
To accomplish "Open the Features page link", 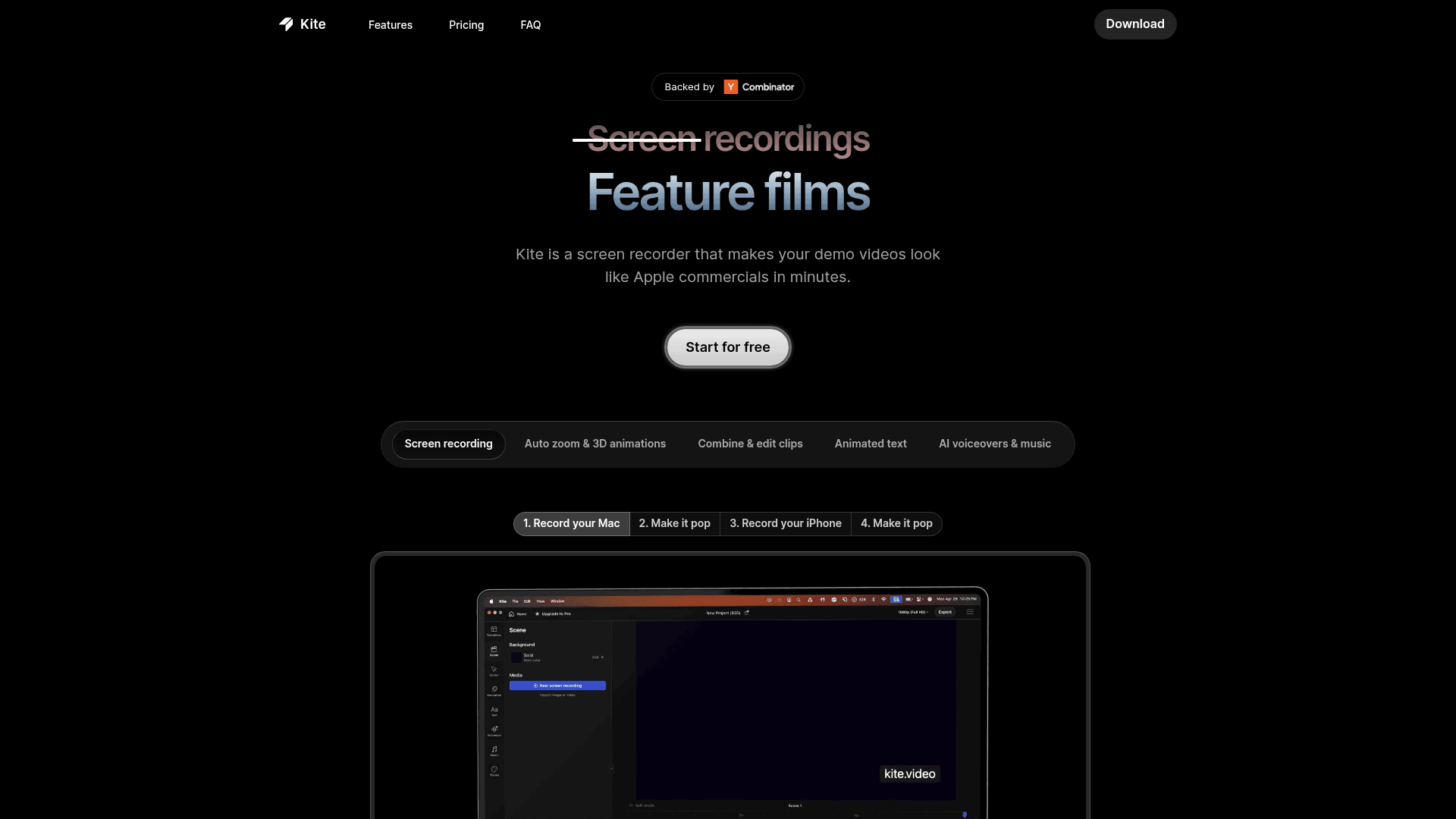I will point(391,25).
